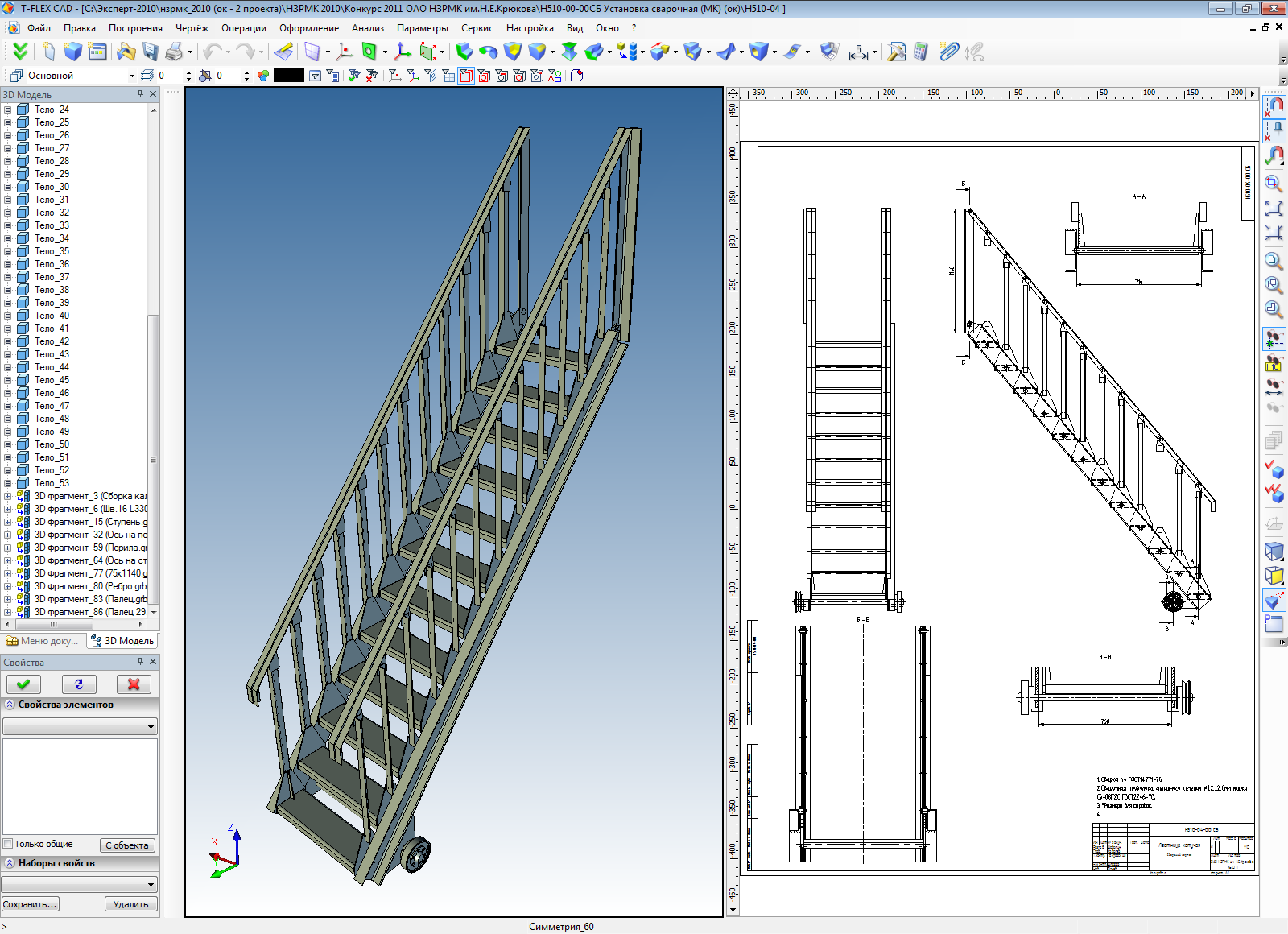Select Тело_40 in the model tree
This screenshot has width=1288, height=934.
52,316
